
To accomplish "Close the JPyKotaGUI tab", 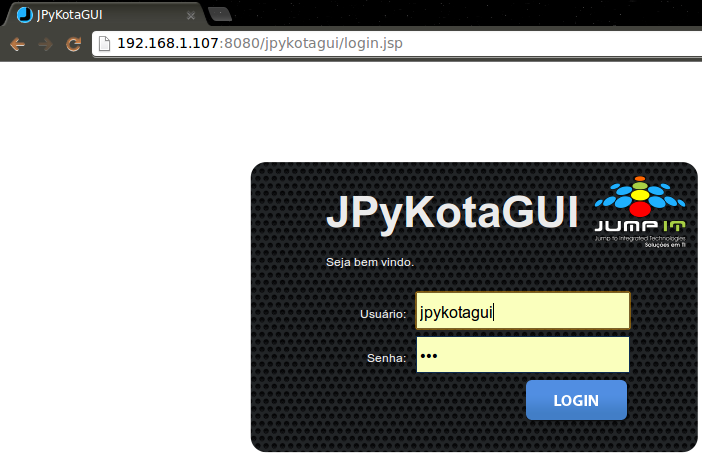I will click(x=191, y=16).
